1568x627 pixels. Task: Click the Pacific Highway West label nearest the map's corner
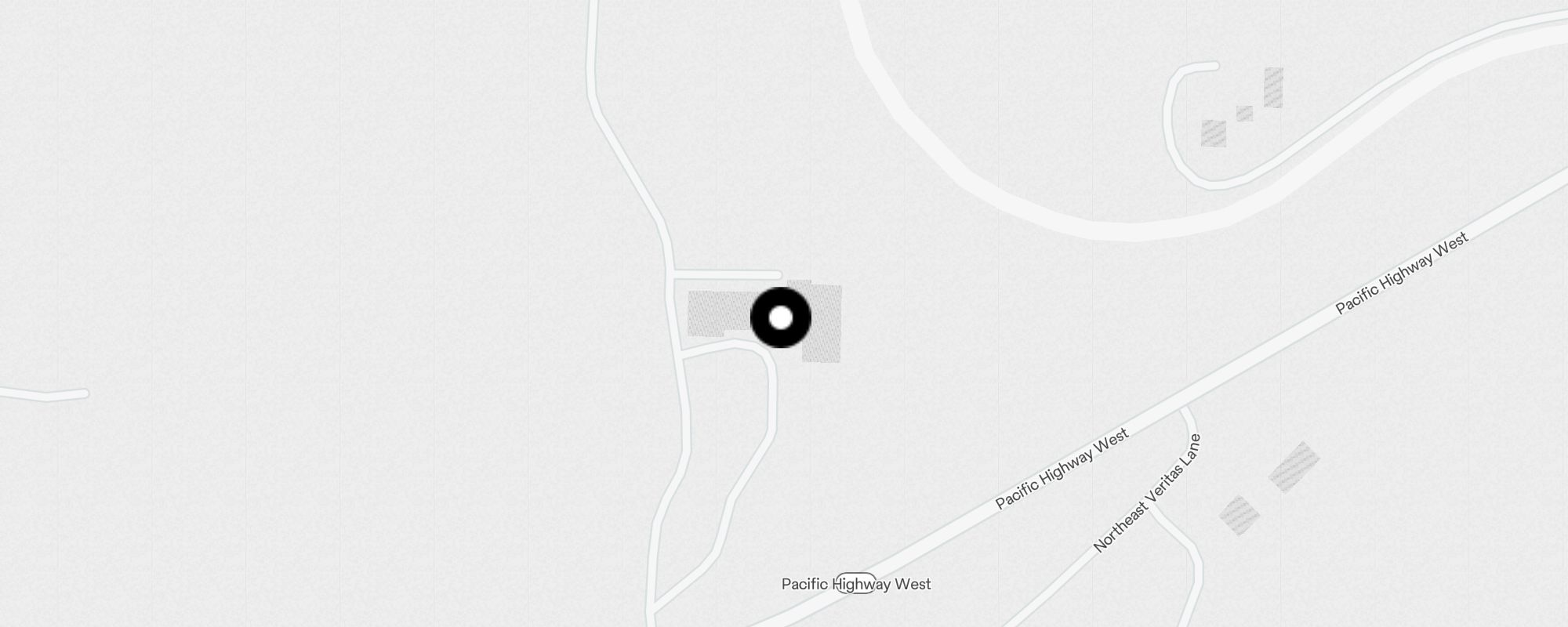tap(1401, 274)
